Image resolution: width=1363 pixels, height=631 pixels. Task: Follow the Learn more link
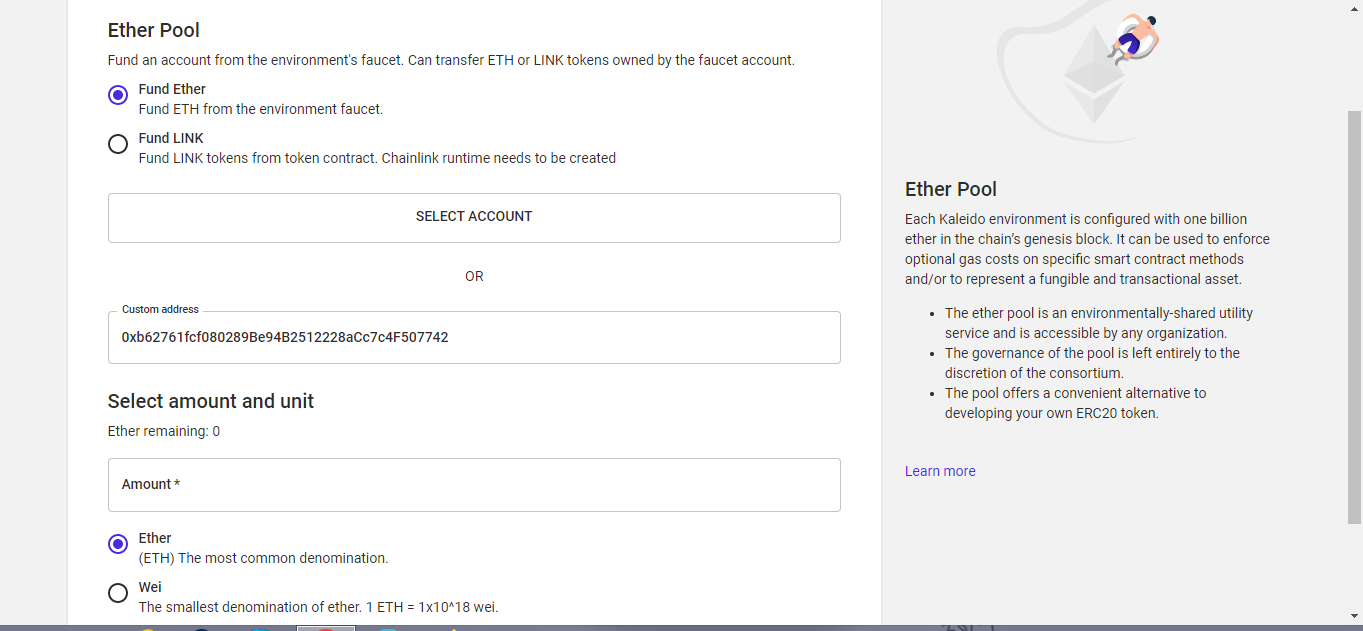pos(940,471)
